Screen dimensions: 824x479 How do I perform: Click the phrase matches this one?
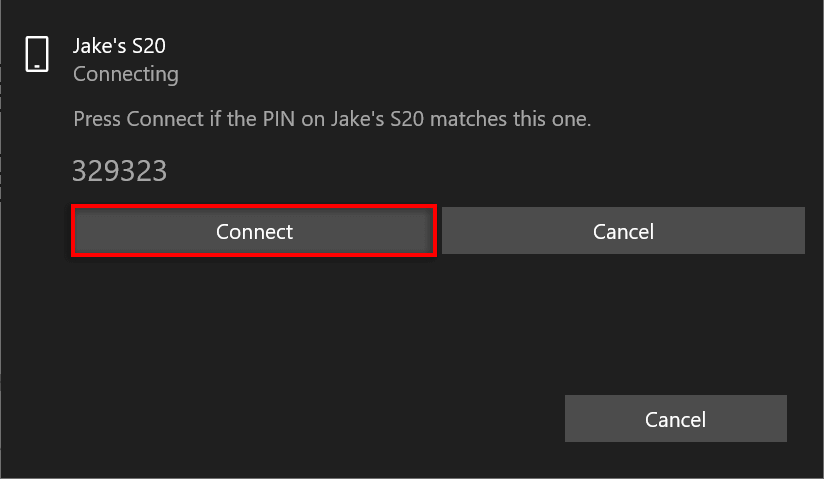[510, 119]
